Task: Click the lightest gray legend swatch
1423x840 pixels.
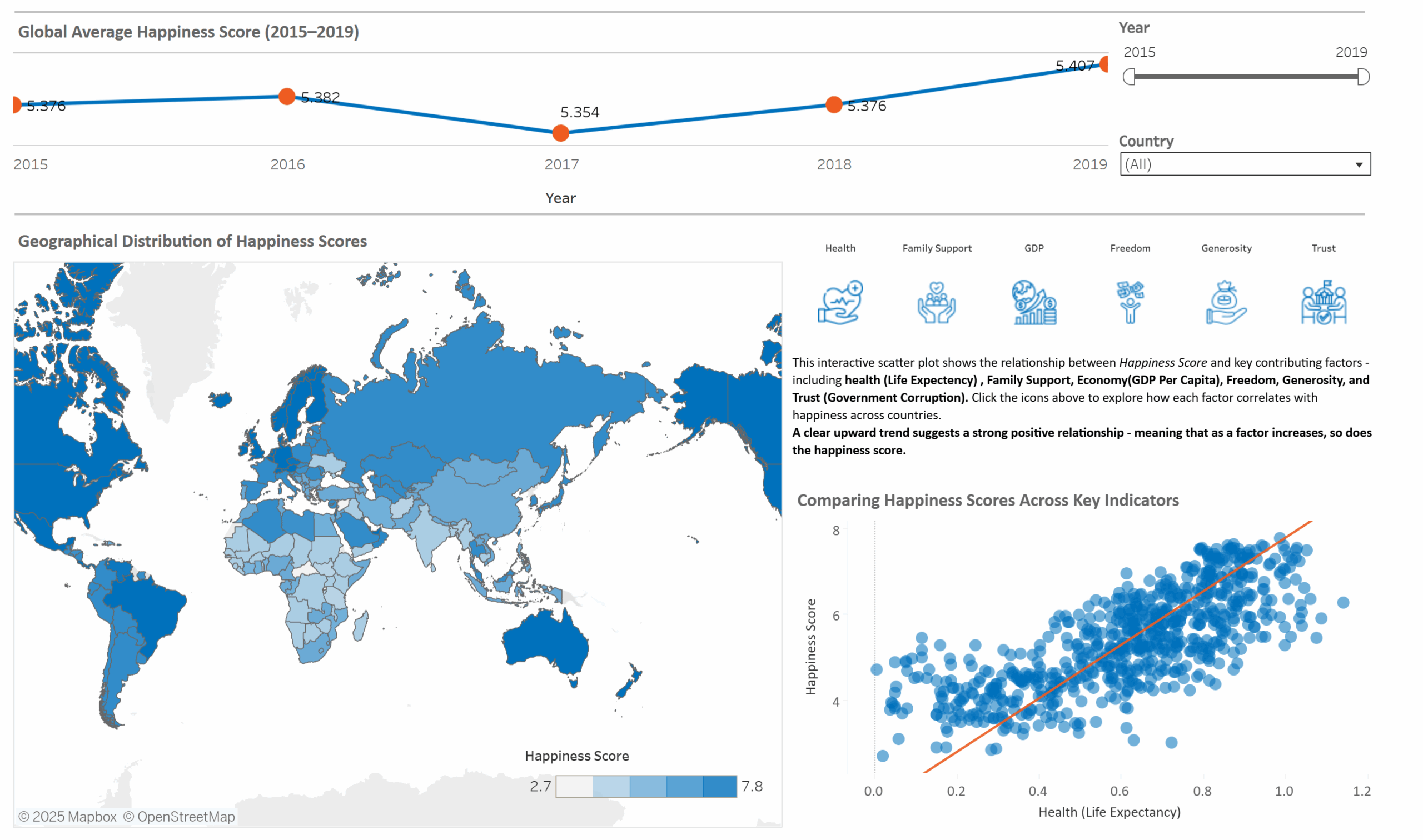Action: (x=574, y=787)
